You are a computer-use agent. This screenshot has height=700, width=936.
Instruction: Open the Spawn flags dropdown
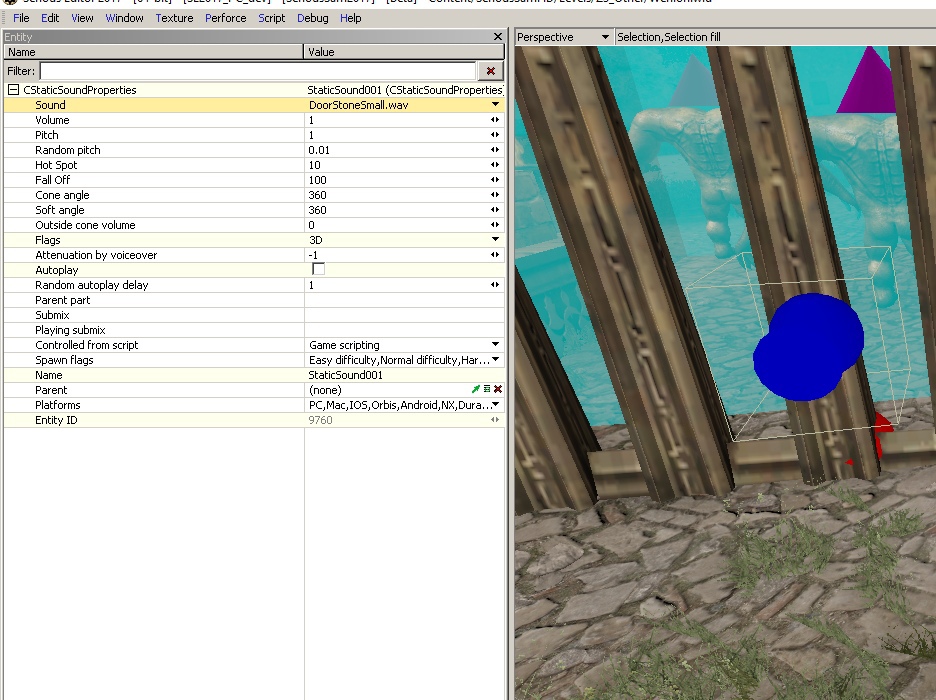point(495,360)
